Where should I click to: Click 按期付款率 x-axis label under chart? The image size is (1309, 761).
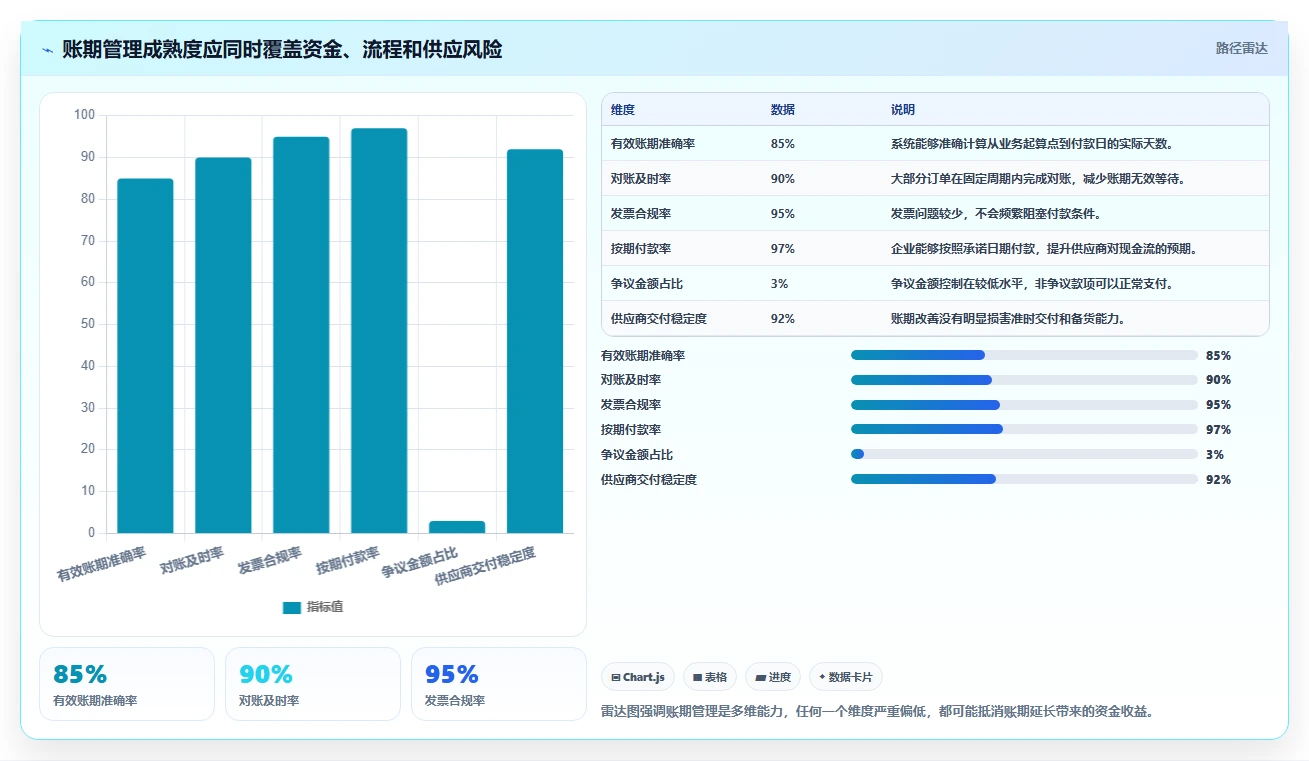tap(348, 560)
